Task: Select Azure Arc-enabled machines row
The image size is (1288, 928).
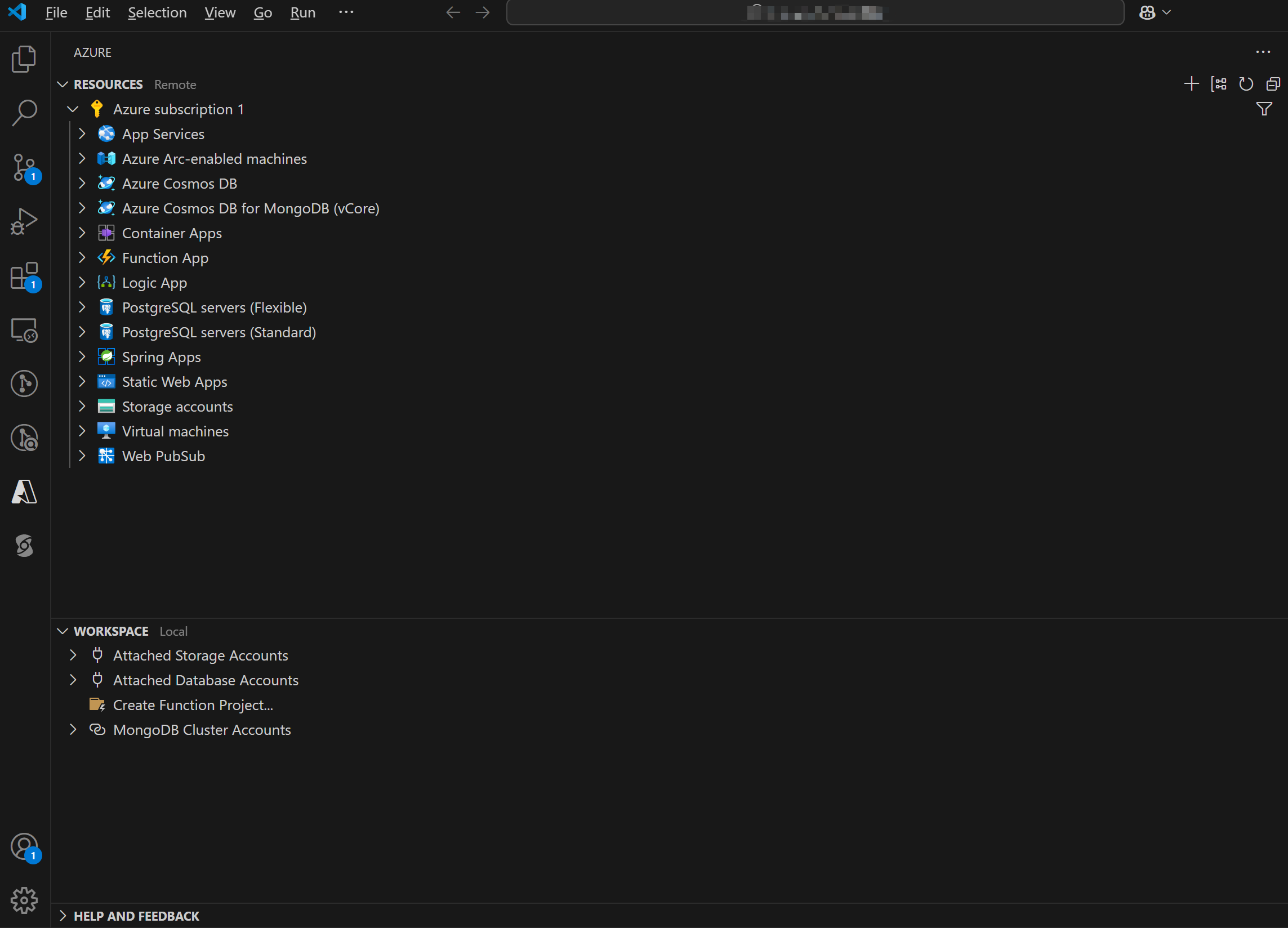Action: click(670, 158)
